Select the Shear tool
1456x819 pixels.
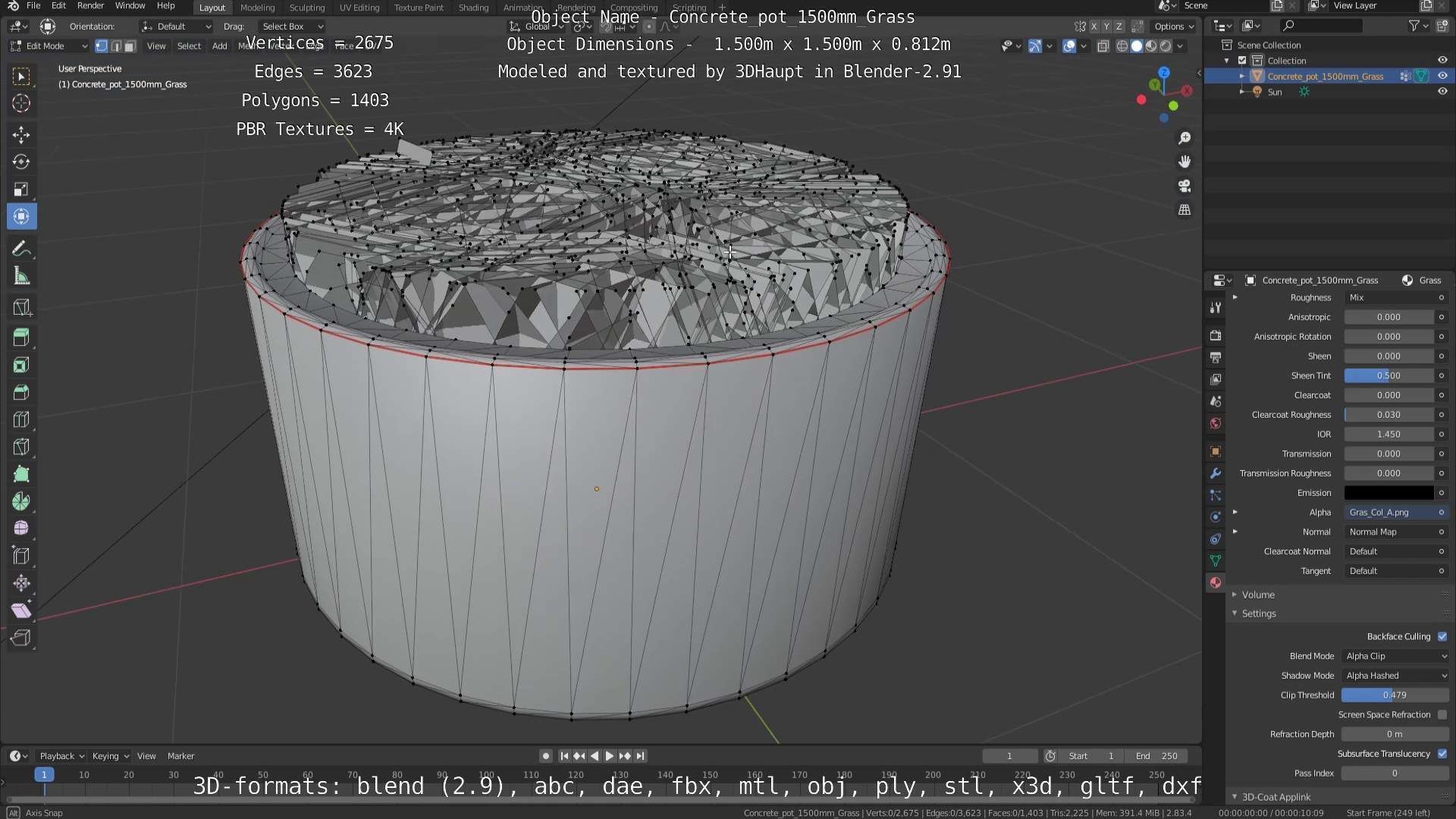pos(21,610)
